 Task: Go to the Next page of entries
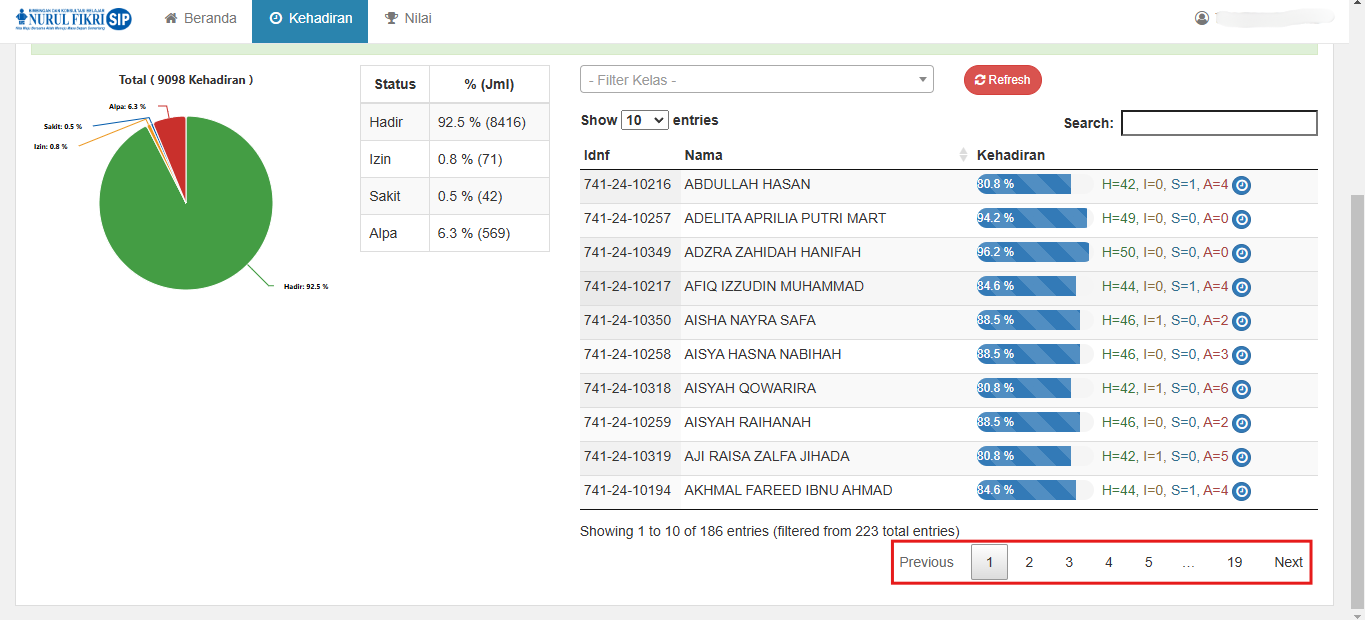1287,562
